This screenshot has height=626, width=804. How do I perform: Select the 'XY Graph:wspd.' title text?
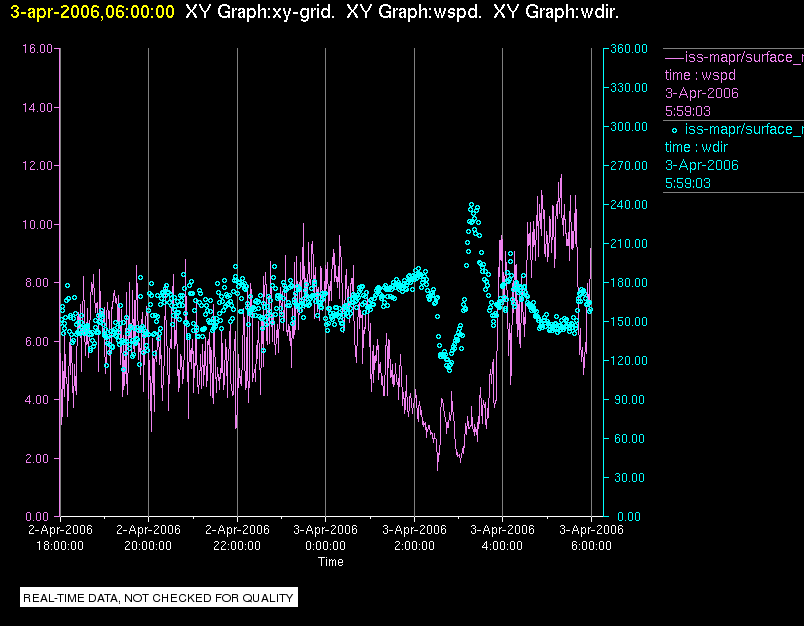click(x=414, y=12)
